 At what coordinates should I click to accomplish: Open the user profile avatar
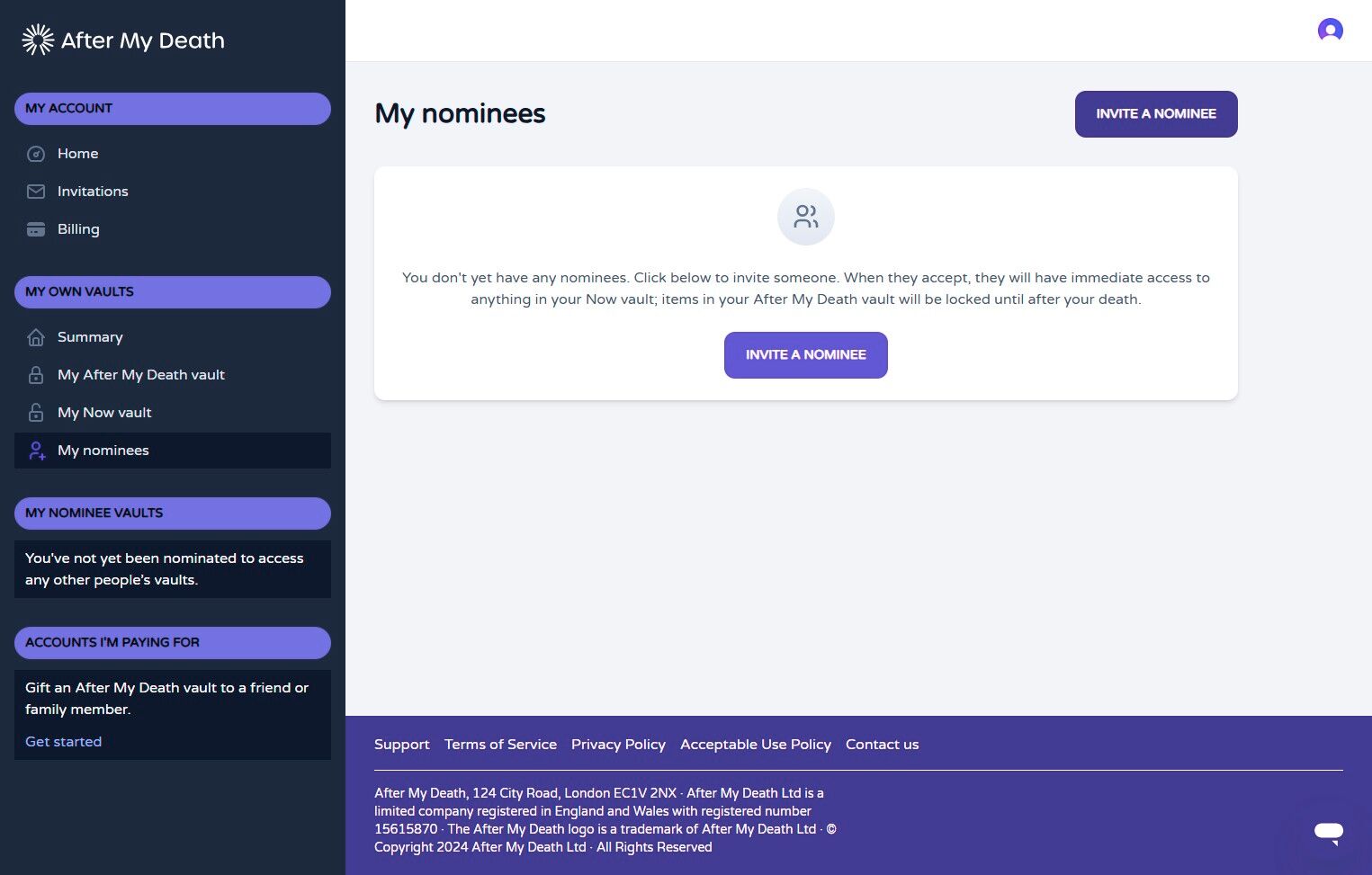click(x=1330, y=30)
